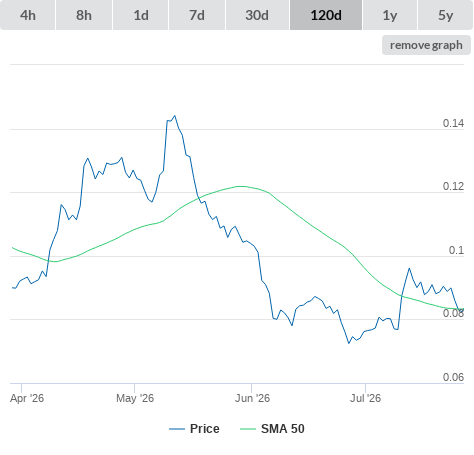Image resolution: width=474 pixels, height=455 pixels.
Task: Click the remove graph button
Action: tap(426, 45)
